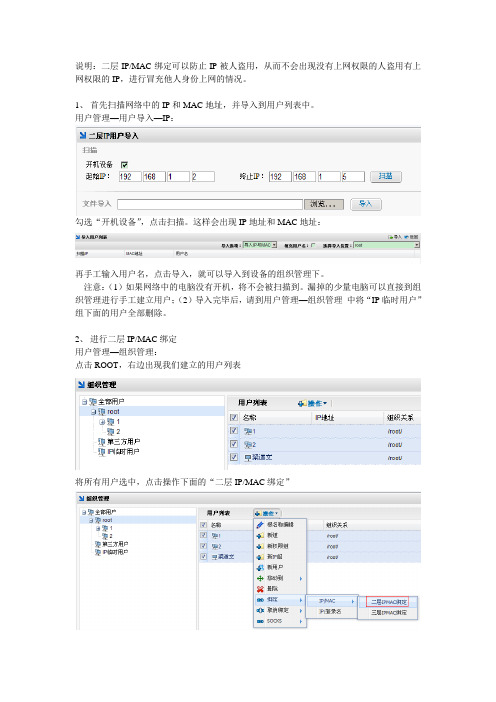This screenshot has width=496, height=702.
Task: Expand group 1 in lower 组织管理 tree
Action: [98, 528]
